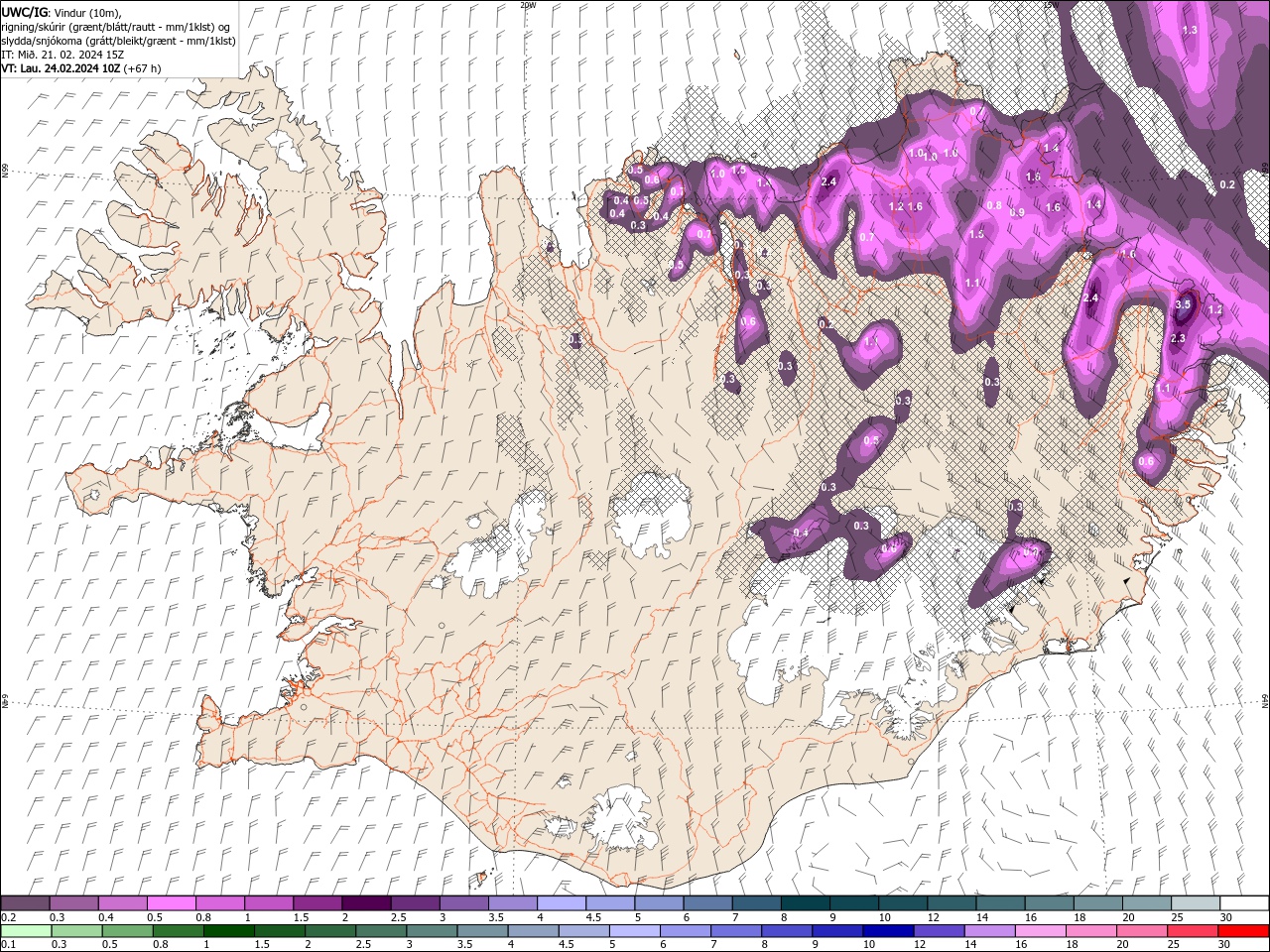This screenshot has height=952, width=1270.
Task: Click the 15W longitude label
Action: pos(1051,5)
